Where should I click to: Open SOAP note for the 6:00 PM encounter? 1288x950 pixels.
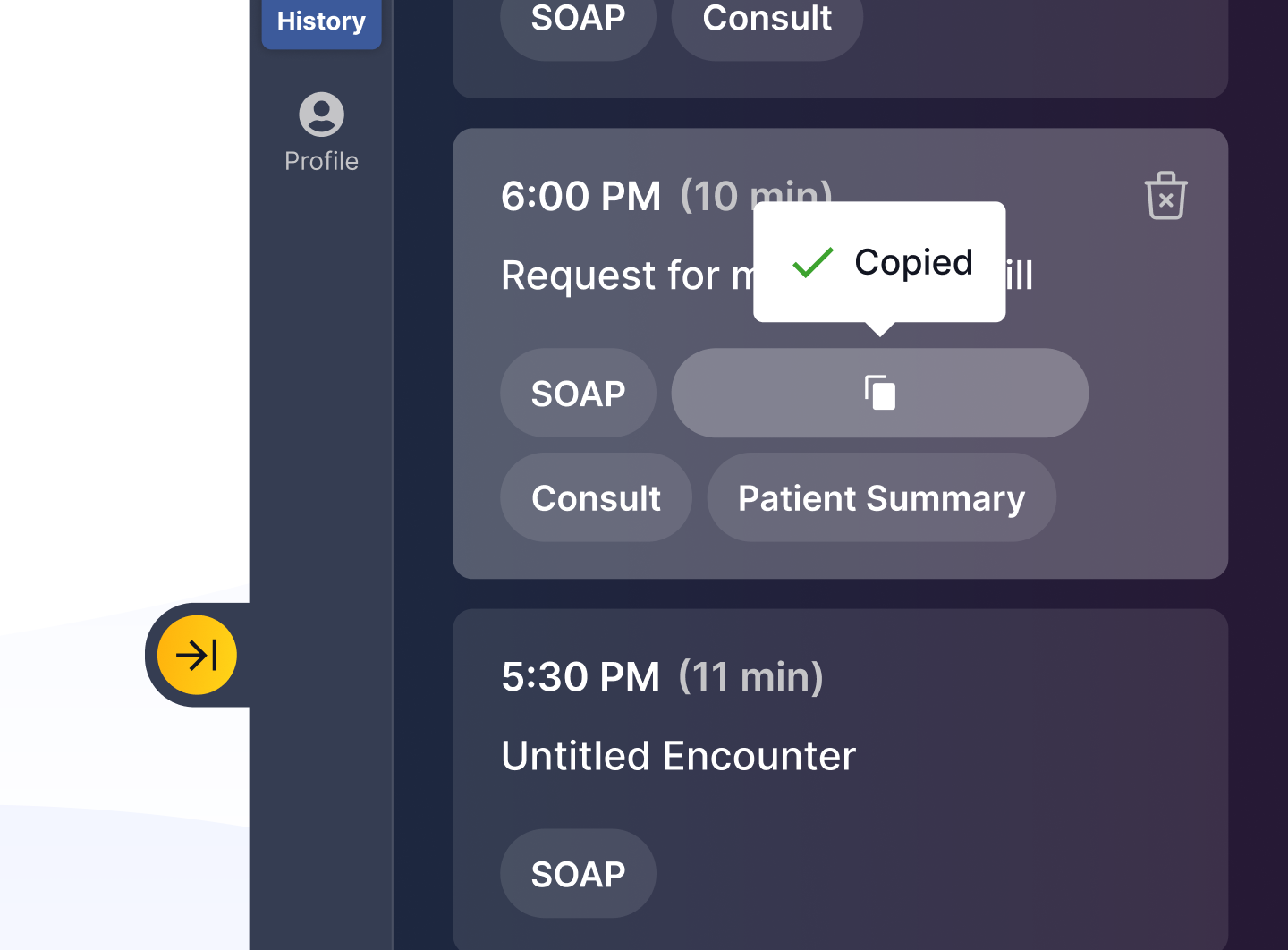pos(578,394)
